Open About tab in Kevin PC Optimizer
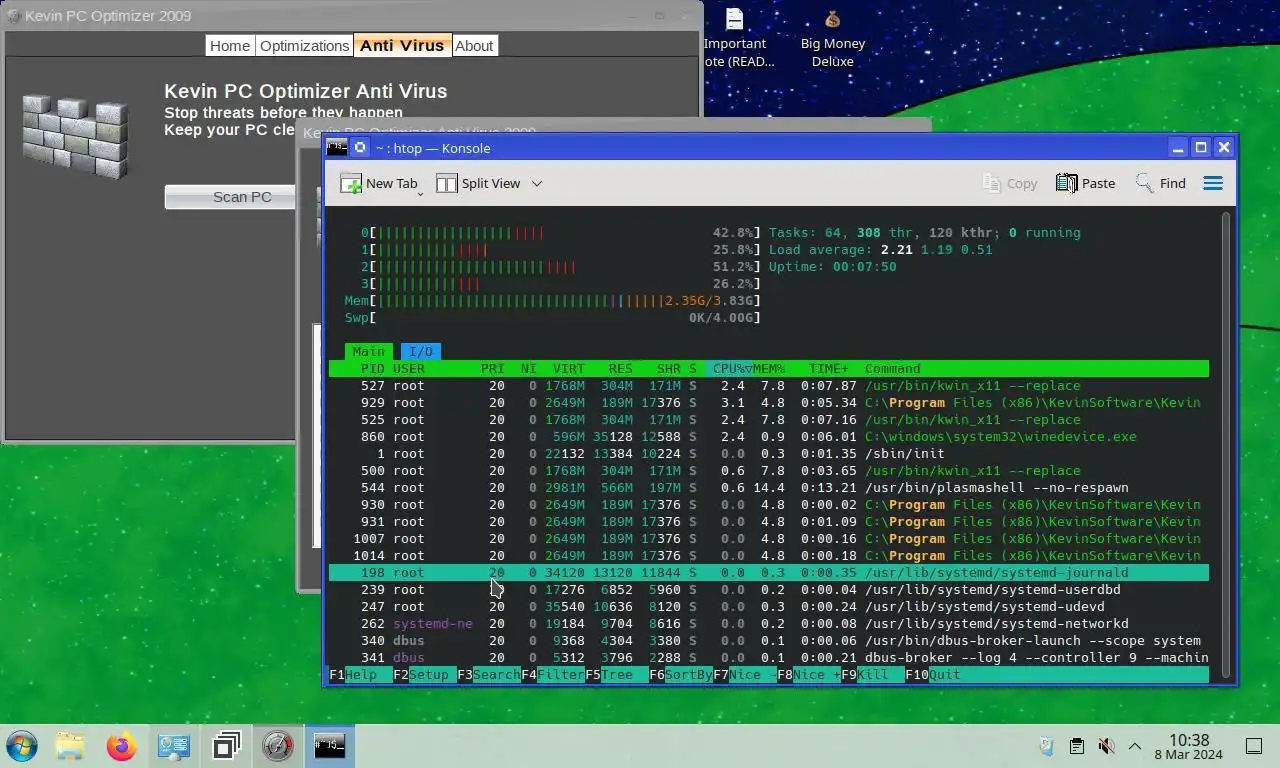1280x768 pixels. tap(474, 45)
